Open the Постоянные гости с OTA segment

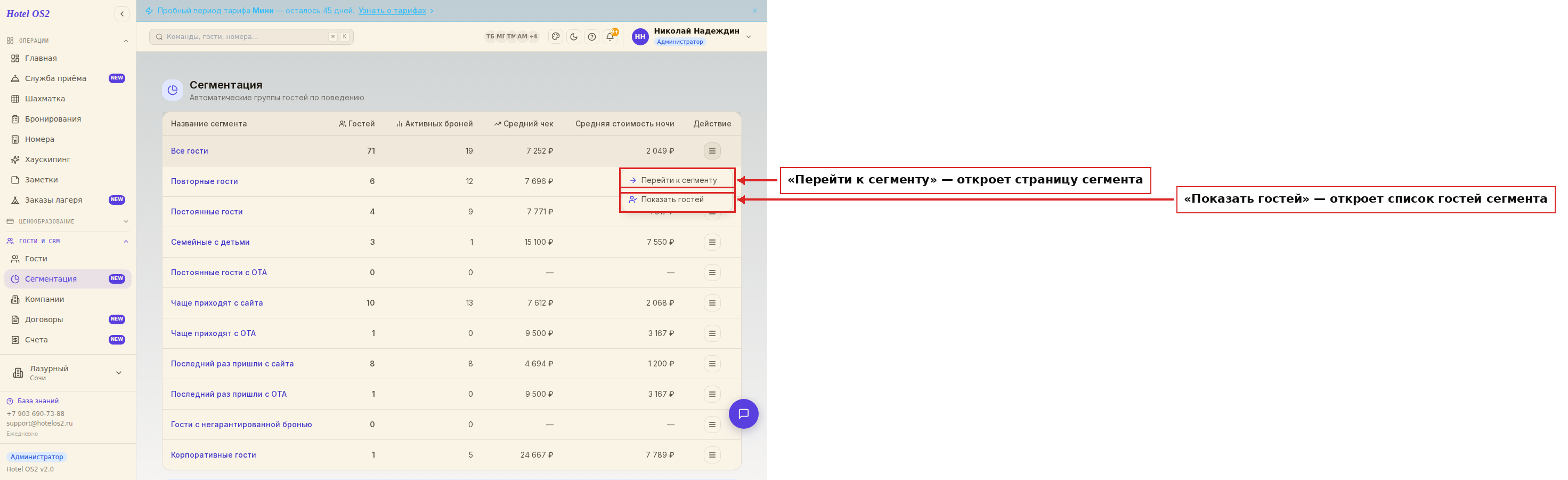tap(218, 273)
